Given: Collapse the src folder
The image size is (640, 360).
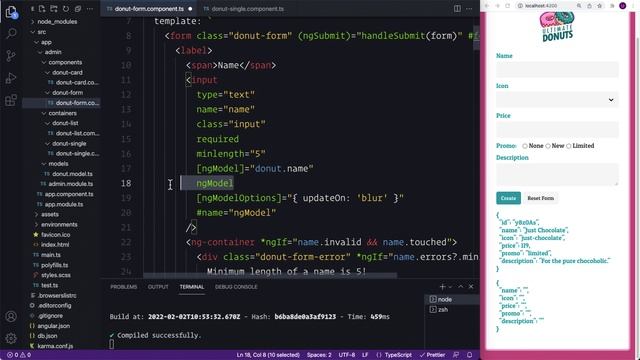Looking at the screenshot, I should [39, 32].
